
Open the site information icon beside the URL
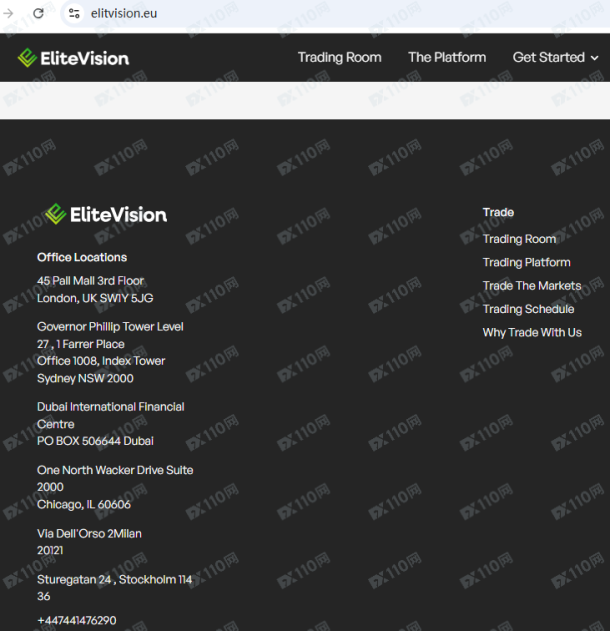point(74,14)
